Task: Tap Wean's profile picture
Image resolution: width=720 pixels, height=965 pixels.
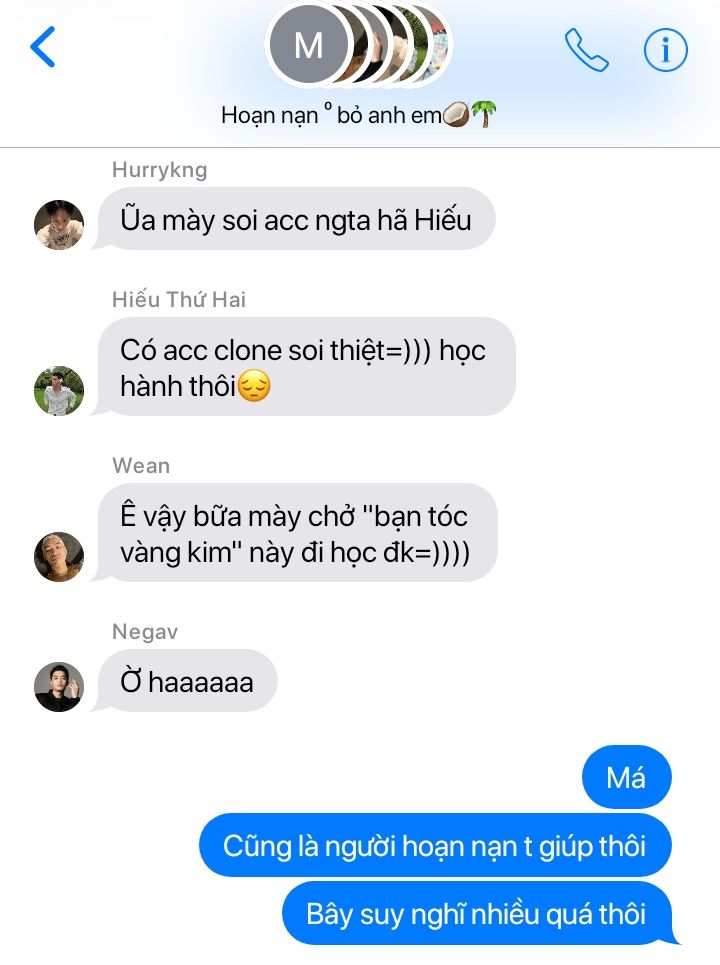Action: [59, 557]
